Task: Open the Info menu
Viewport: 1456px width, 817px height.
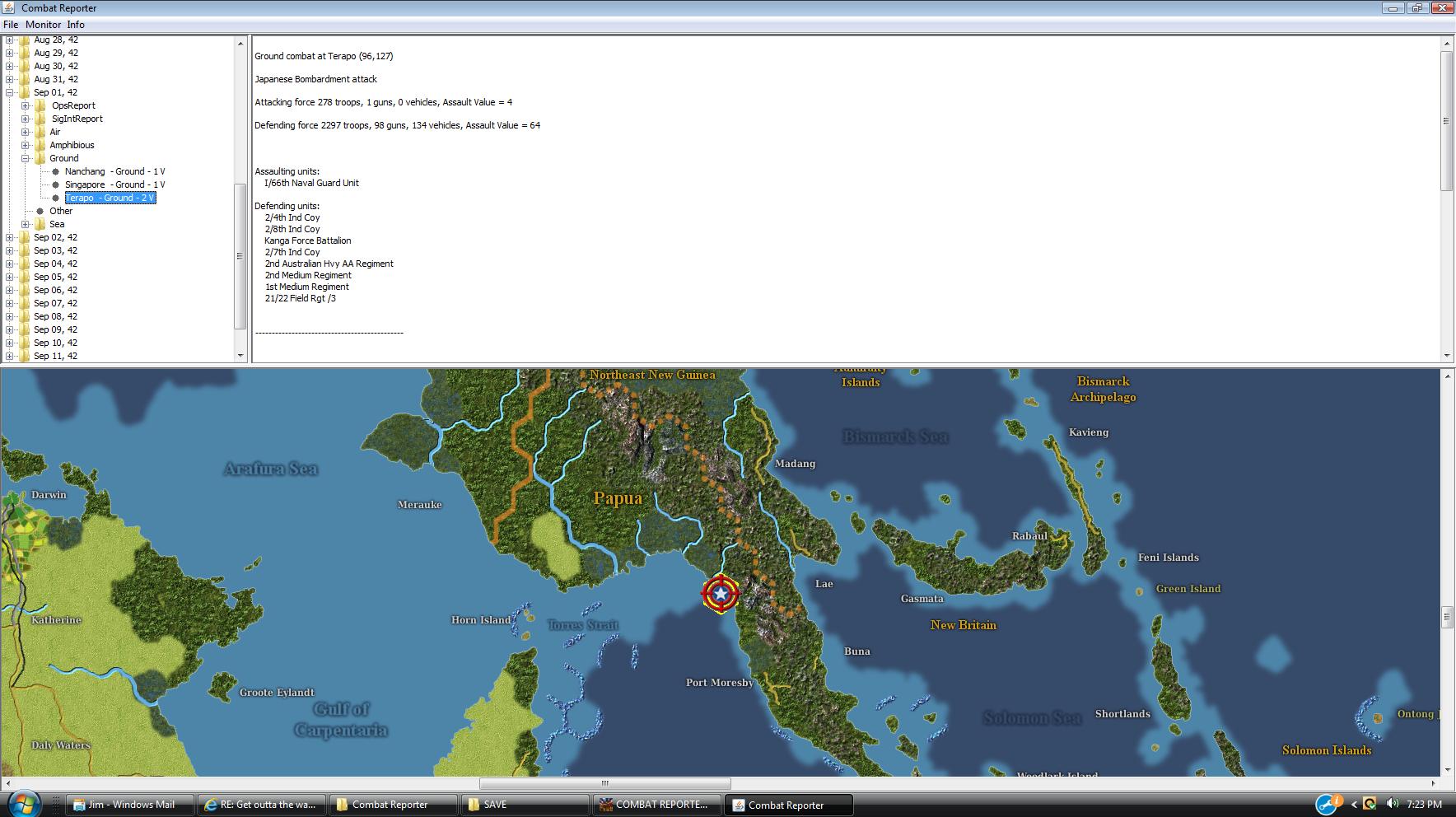Action: click(76, 25)
